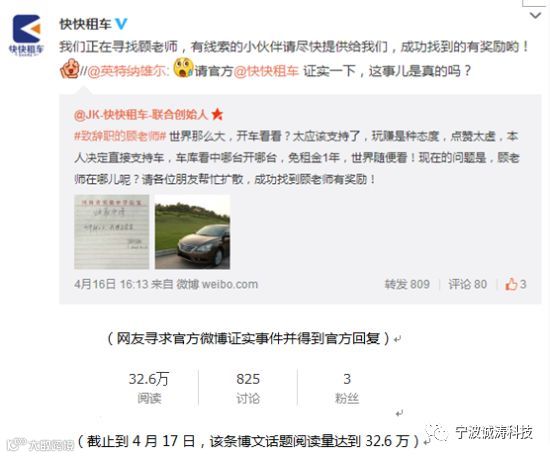Open the #致辞职的顾老师# hashtag topic
Viewport: 550px width, 457px height.
click(120, 136)
